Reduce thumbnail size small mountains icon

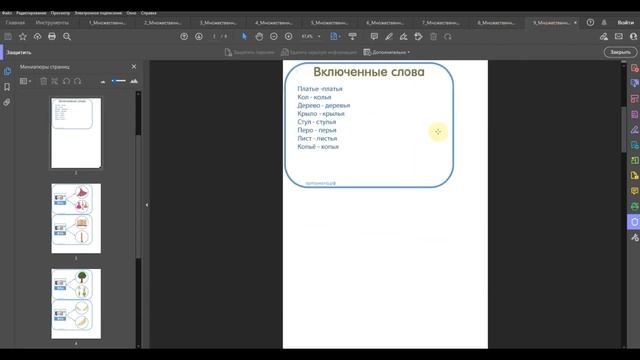[x=103, y=82]
